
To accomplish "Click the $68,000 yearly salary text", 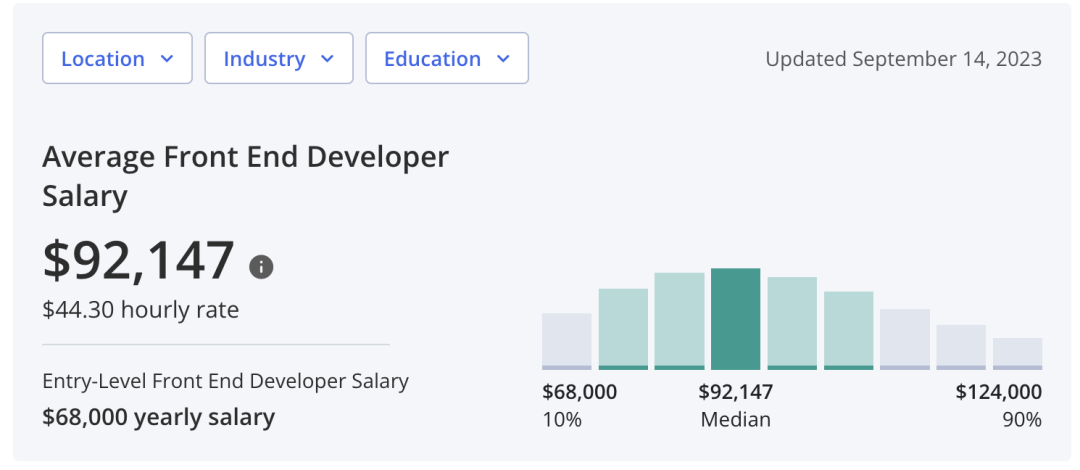I will (158, 417).
